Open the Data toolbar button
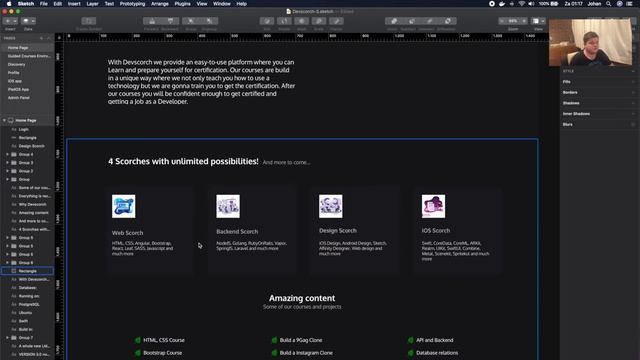Screen dimensions: 640x360 click(x=28, y=21)
